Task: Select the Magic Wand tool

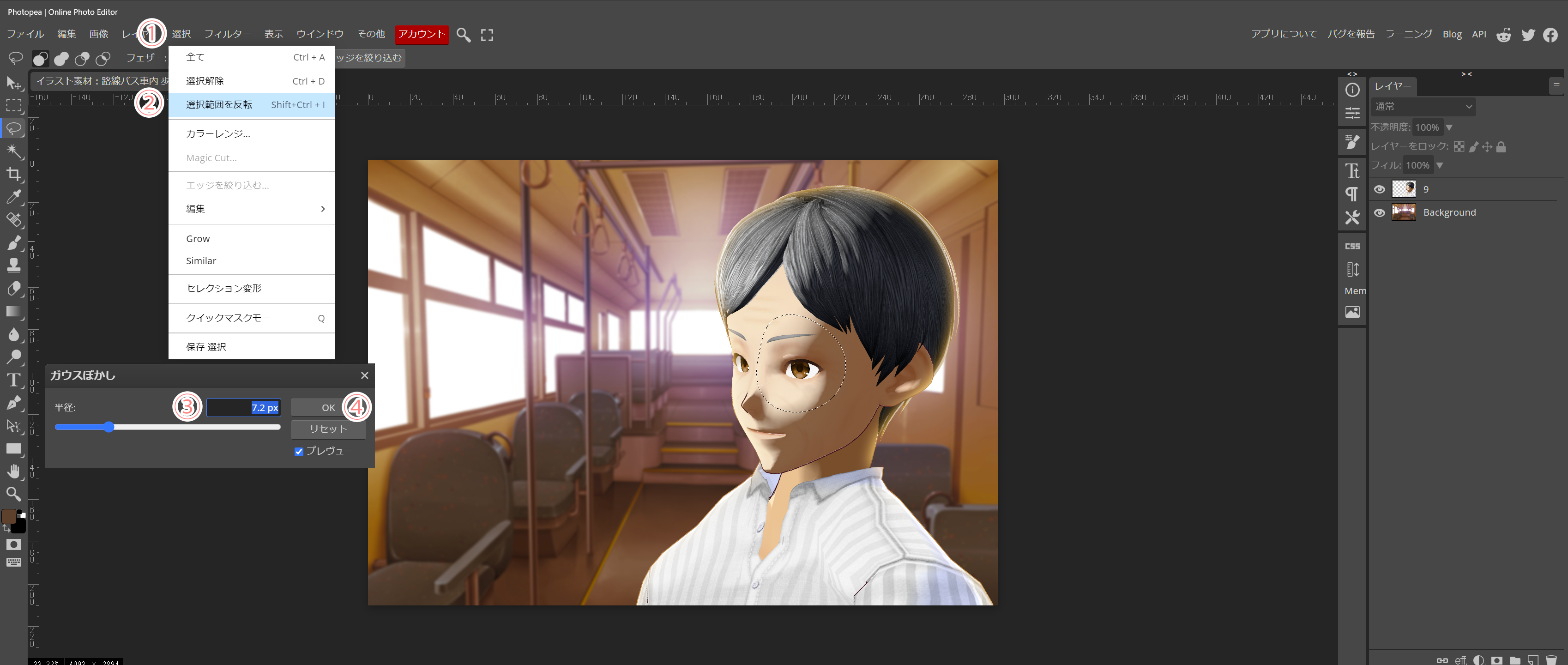Action: pyautogui.click(x=13, y=151)
